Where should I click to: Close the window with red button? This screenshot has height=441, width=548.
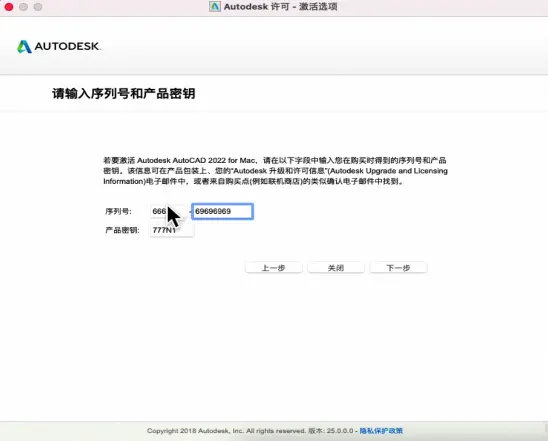(x=9, y=7)
